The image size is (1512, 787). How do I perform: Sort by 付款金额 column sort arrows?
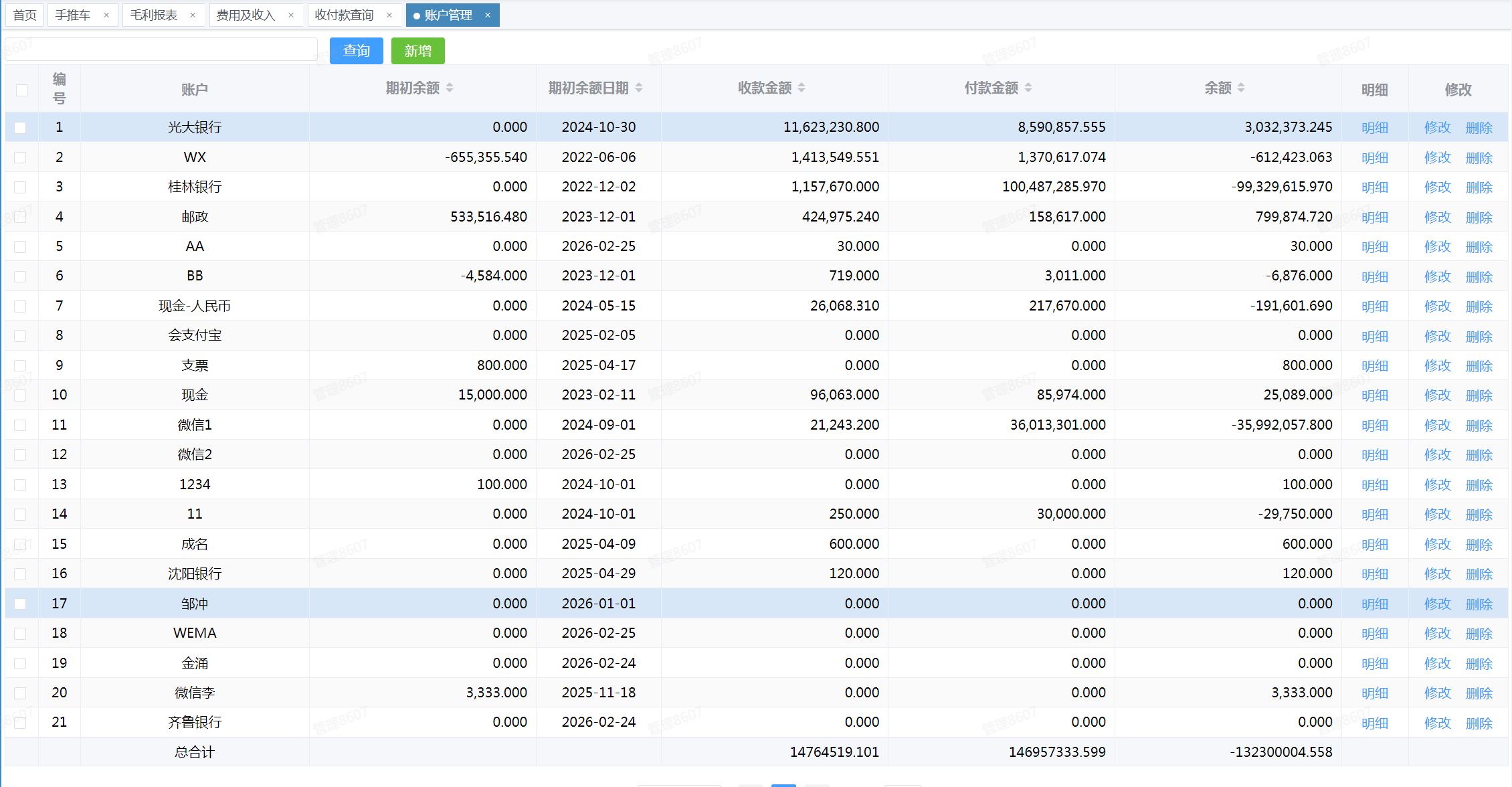(1028, 88)
